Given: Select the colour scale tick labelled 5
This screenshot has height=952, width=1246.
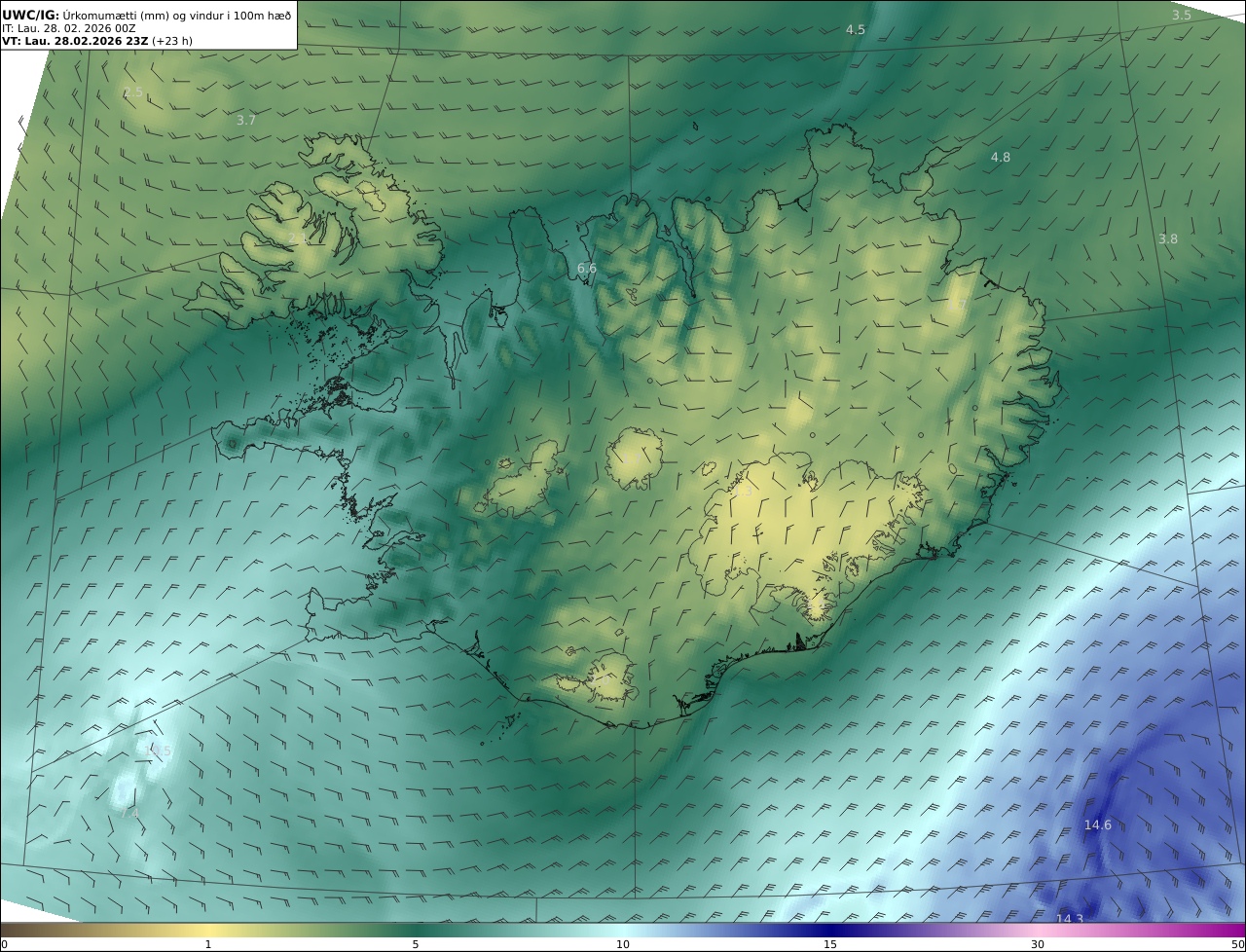Looking at the screenshot, I should point(416,944).
